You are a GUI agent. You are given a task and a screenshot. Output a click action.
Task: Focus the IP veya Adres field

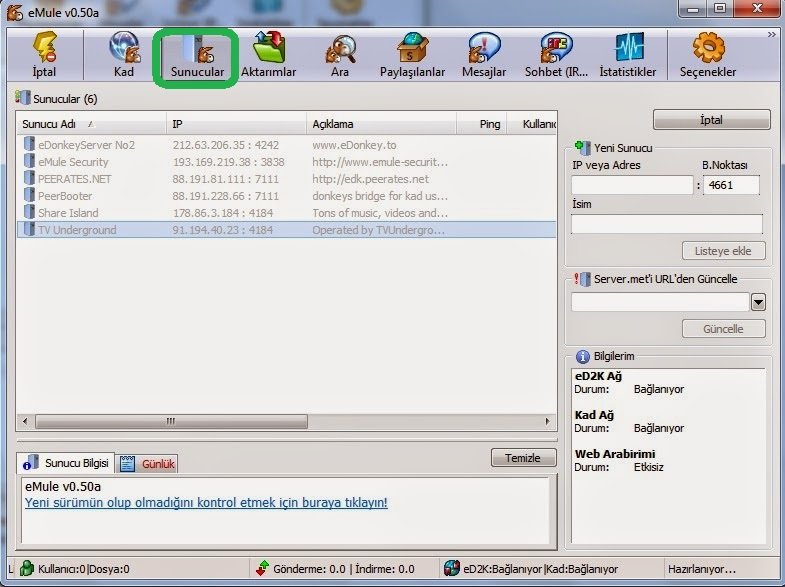pyautogui.click(x=632, y=185)
